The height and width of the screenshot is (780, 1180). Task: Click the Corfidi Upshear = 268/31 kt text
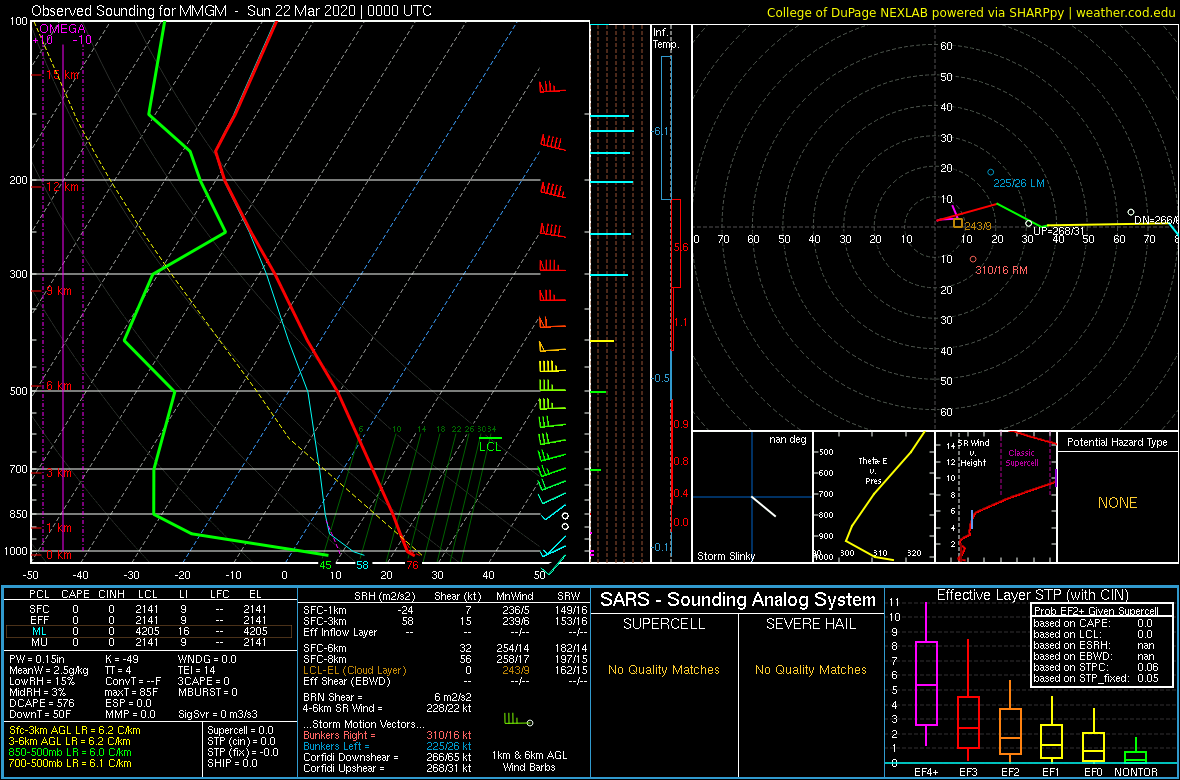388,769
